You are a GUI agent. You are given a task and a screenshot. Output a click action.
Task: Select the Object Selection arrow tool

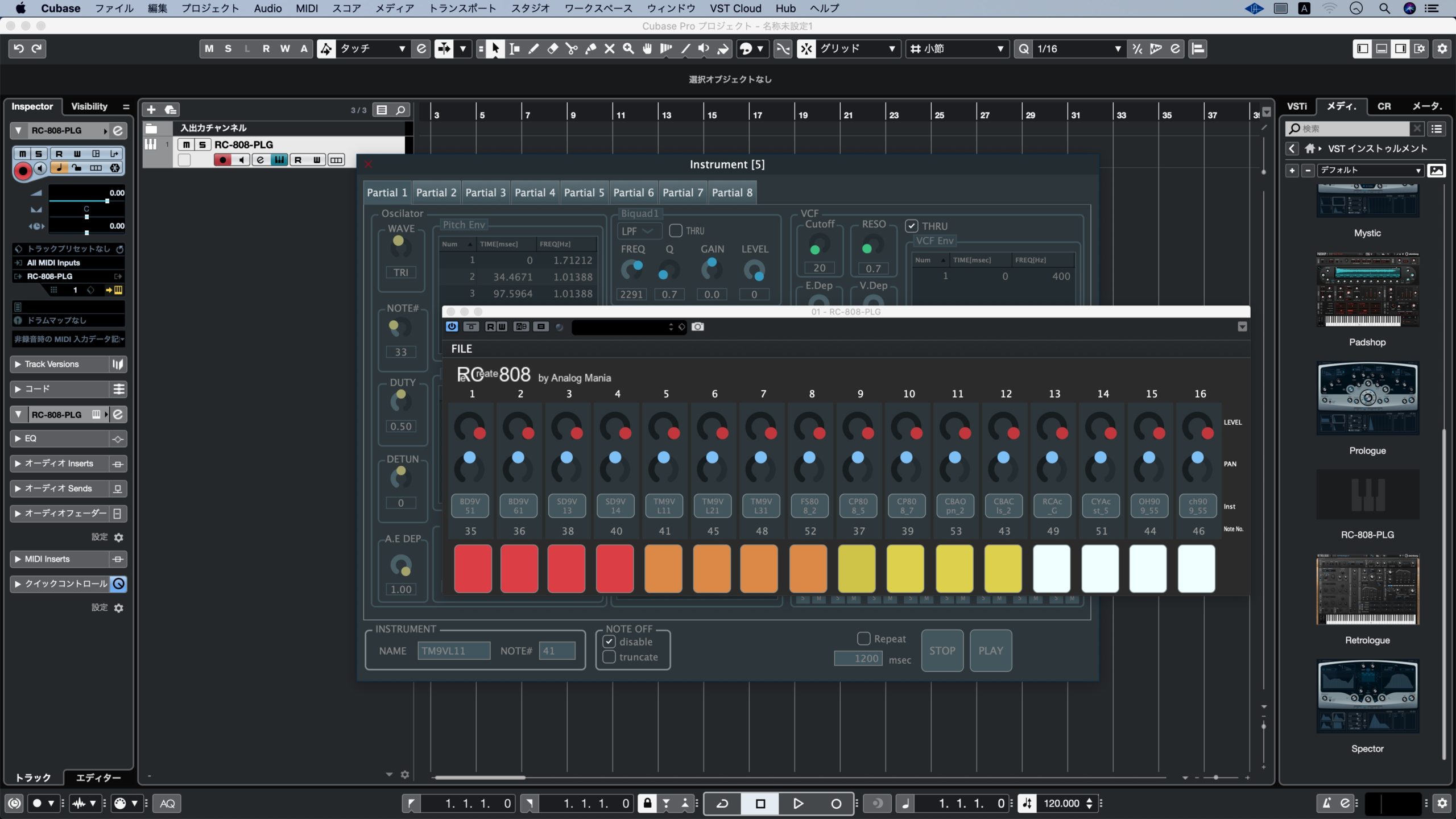click(495, 49)
